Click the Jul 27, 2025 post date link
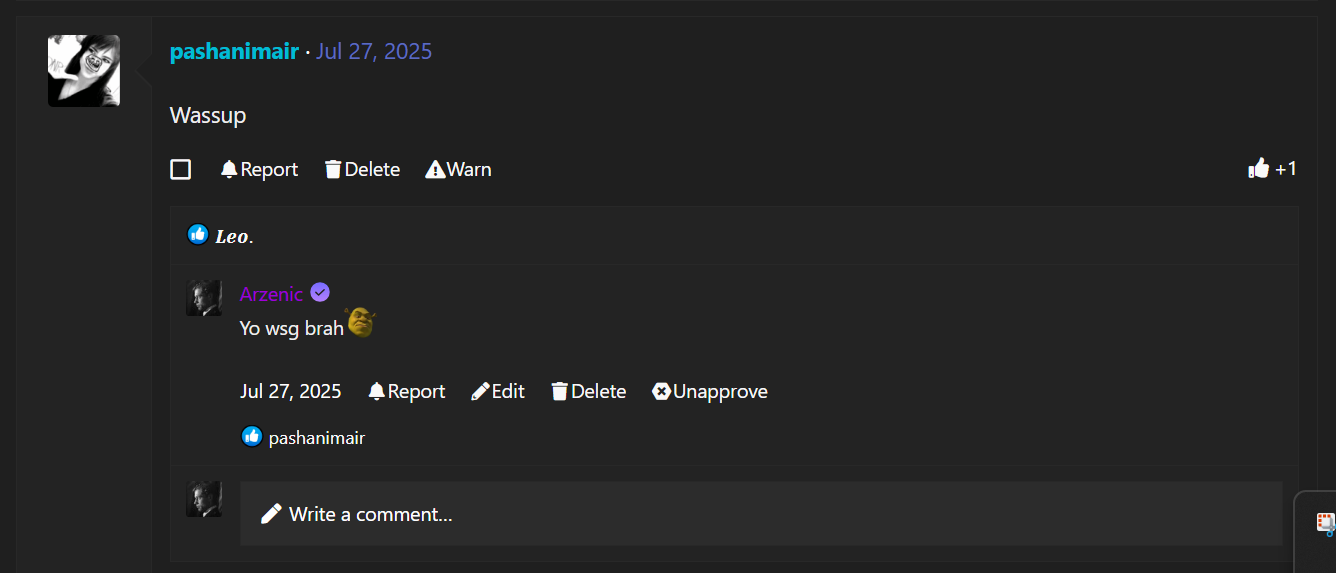Image resolution: width=1336 pixels, height=573 pixels. pos(374,52)
